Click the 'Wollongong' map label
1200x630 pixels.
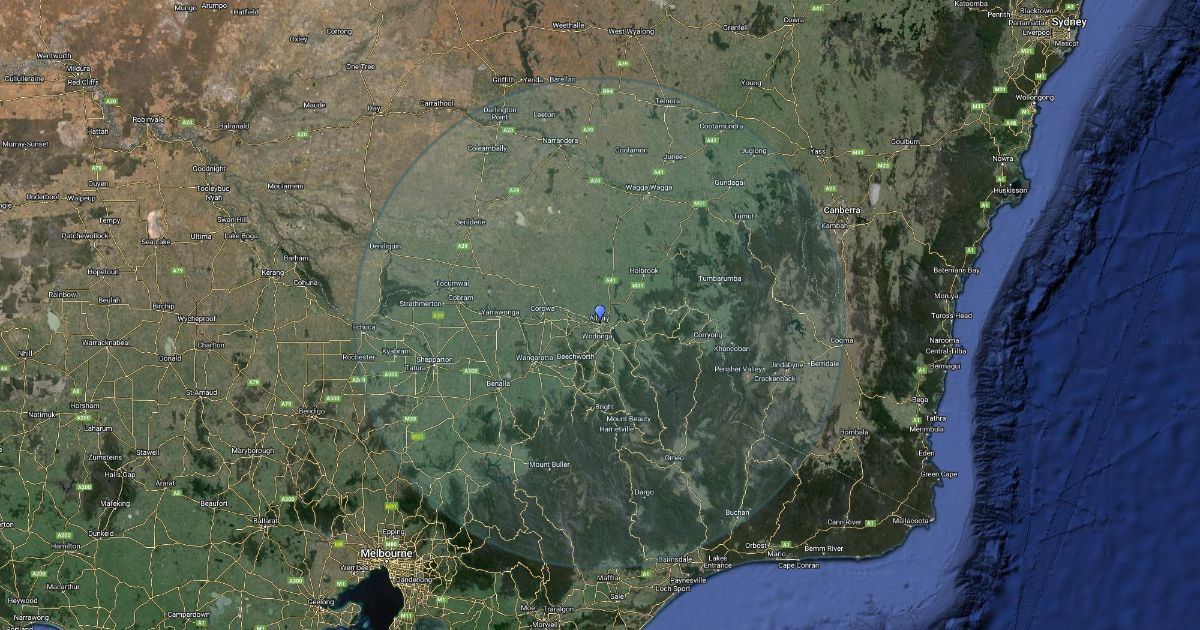pos(1034,97)
